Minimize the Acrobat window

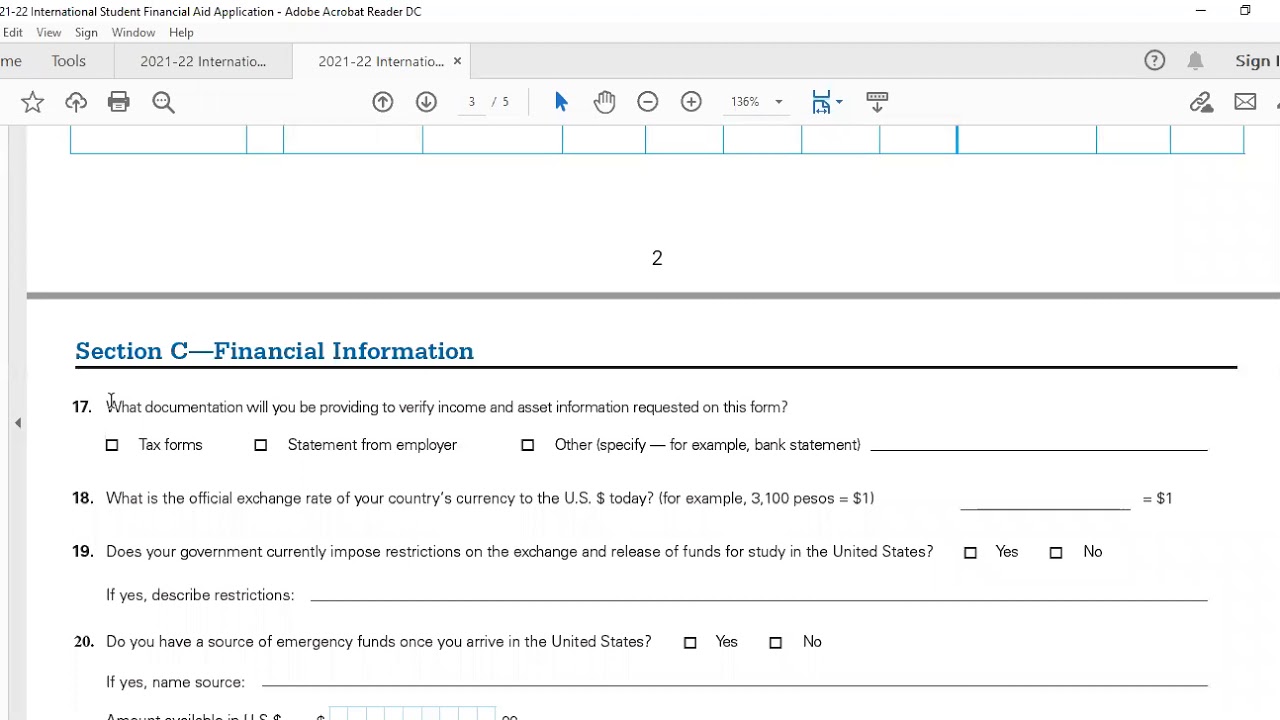[x=1201, y=11]
